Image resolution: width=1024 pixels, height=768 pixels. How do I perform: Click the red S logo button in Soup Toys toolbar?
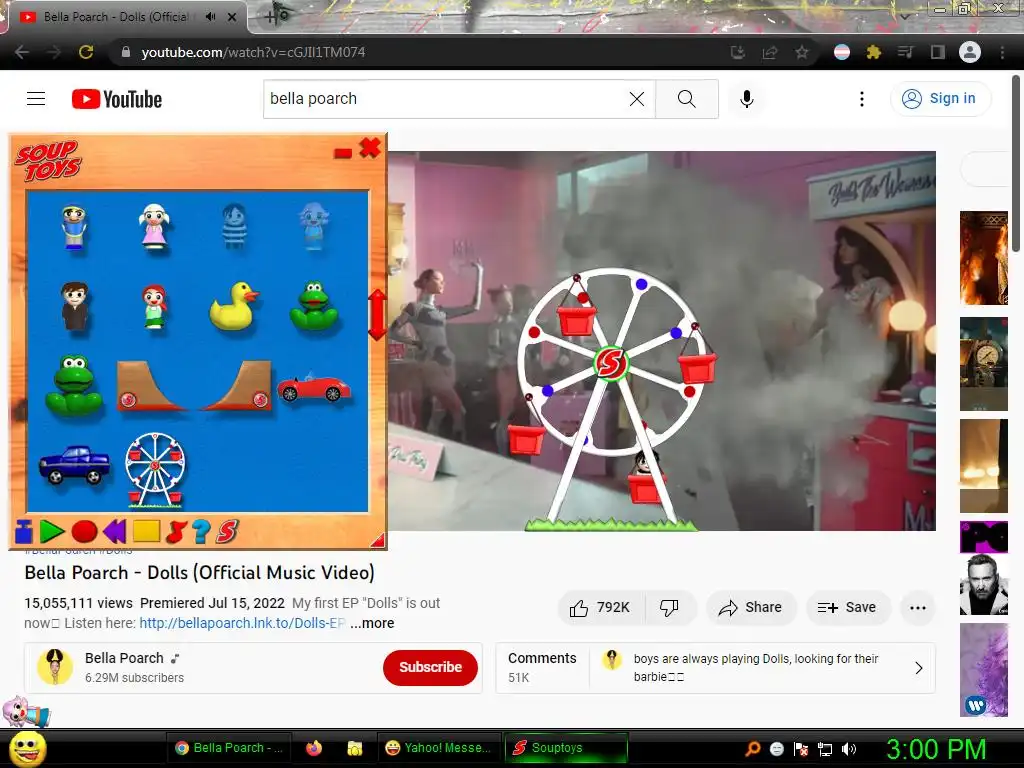pyautogui.click(x=227, y=532)
